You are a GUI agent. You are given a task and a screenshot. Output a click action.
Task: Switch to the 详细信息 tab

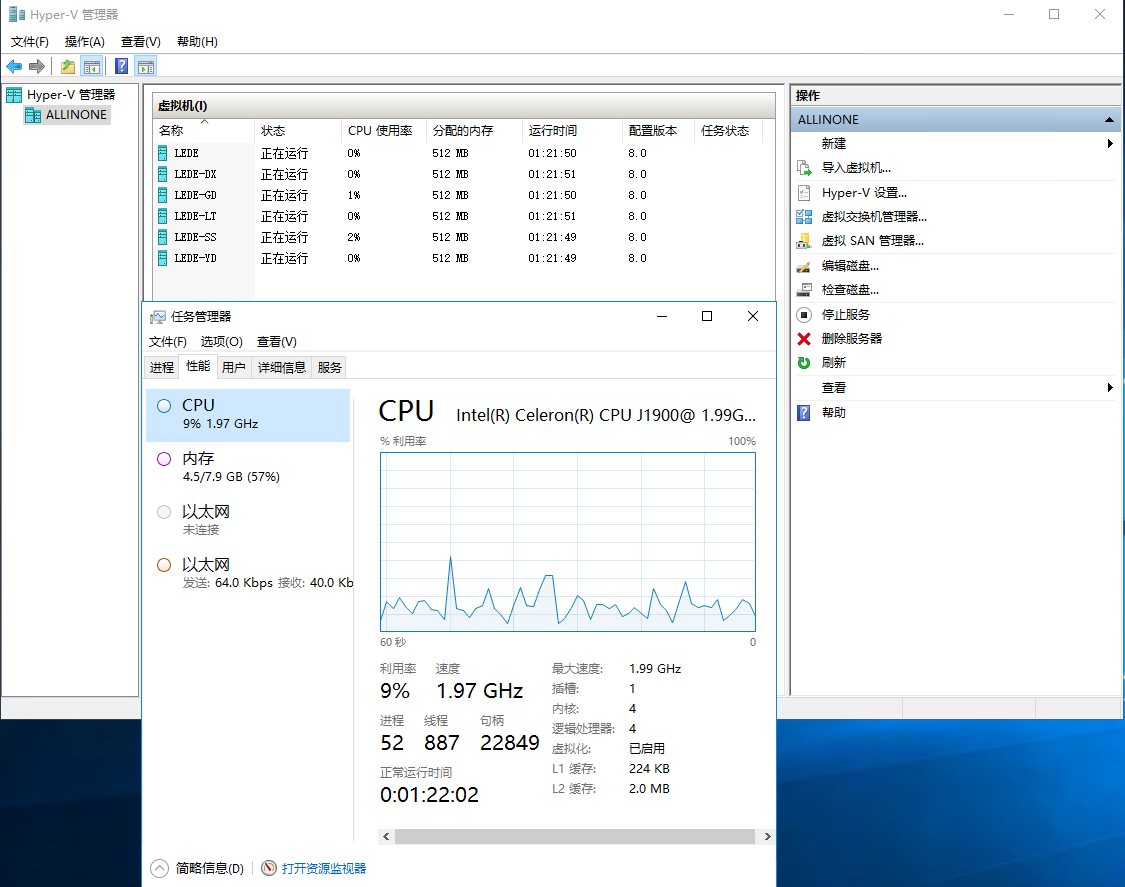281,367
